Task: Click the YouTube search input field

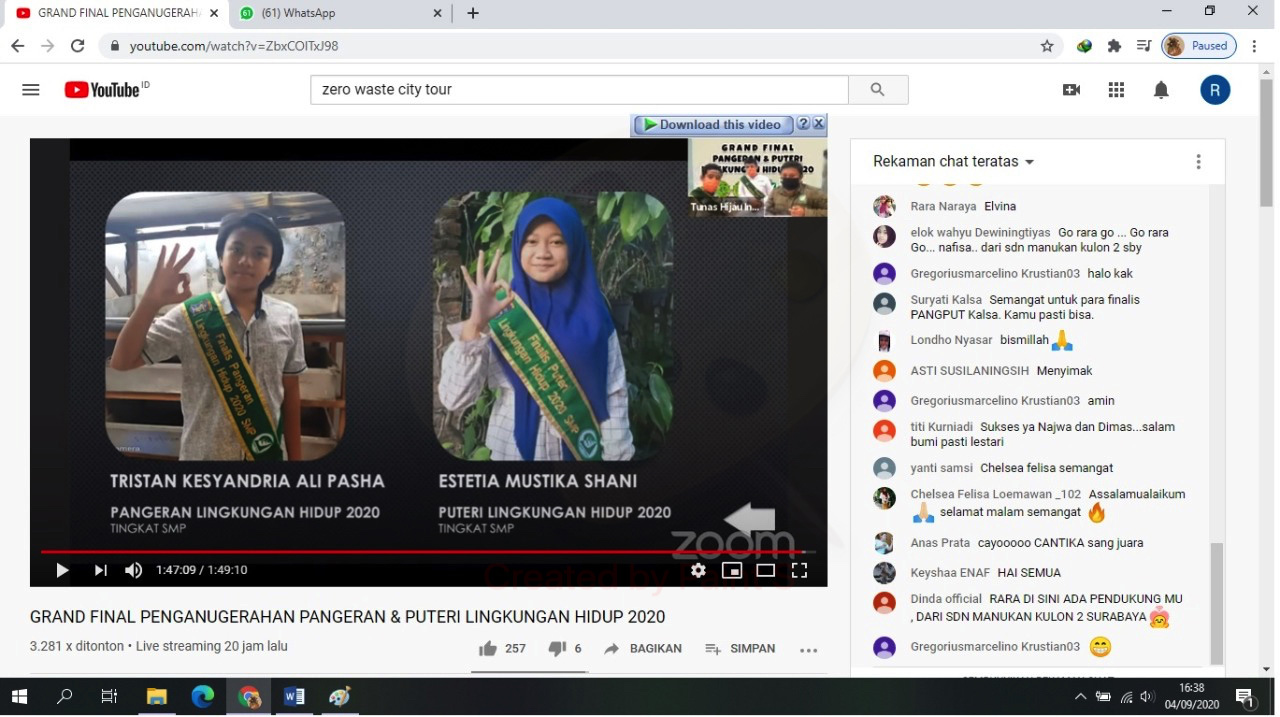Action: [x=580, y=90]
